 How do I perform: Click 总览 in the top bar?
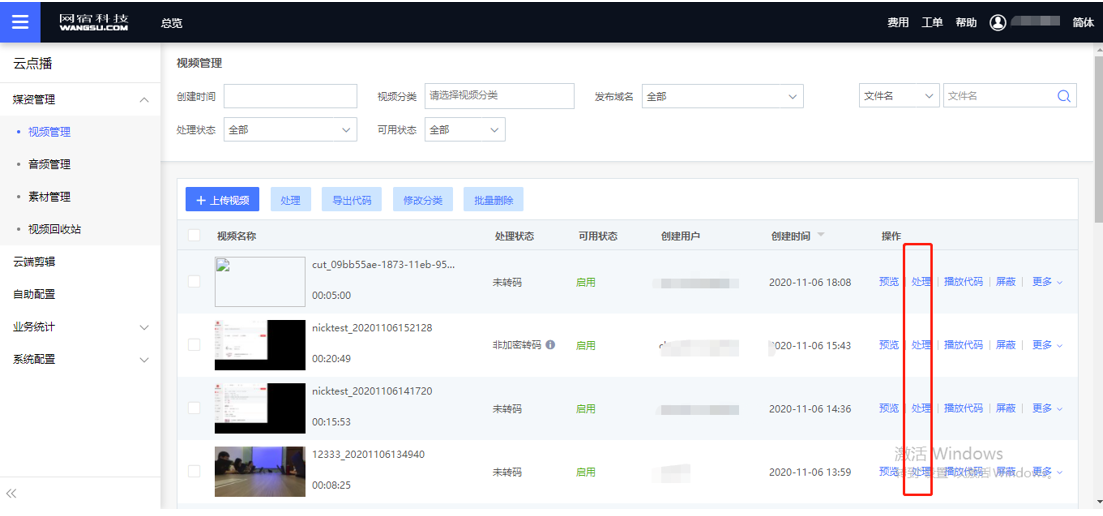172,22
